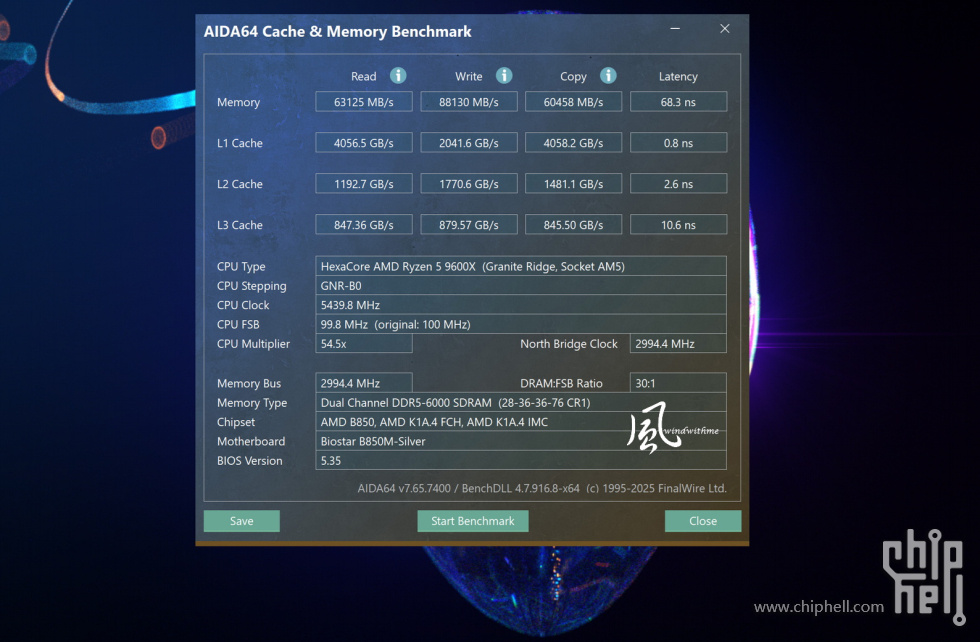Click L3 Cache read 847.36 GB/s
The image size is (980, 642).
[364, 224]
